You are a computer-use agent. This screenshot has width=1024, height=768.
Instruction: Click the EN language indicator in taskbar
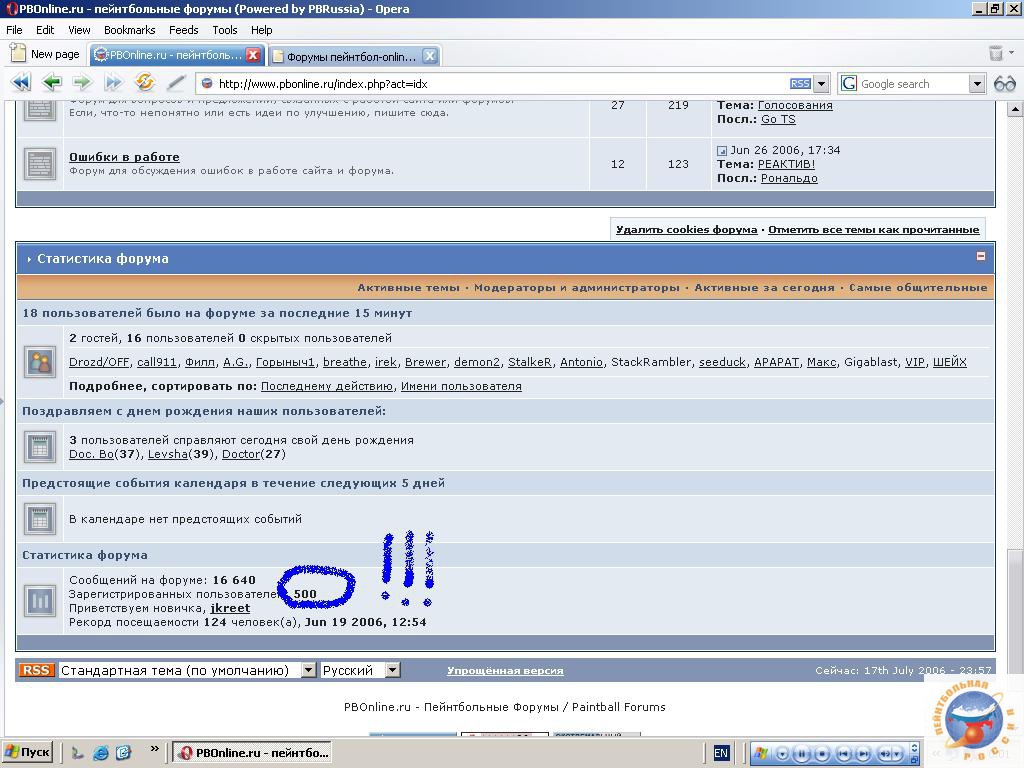[721, 753]
